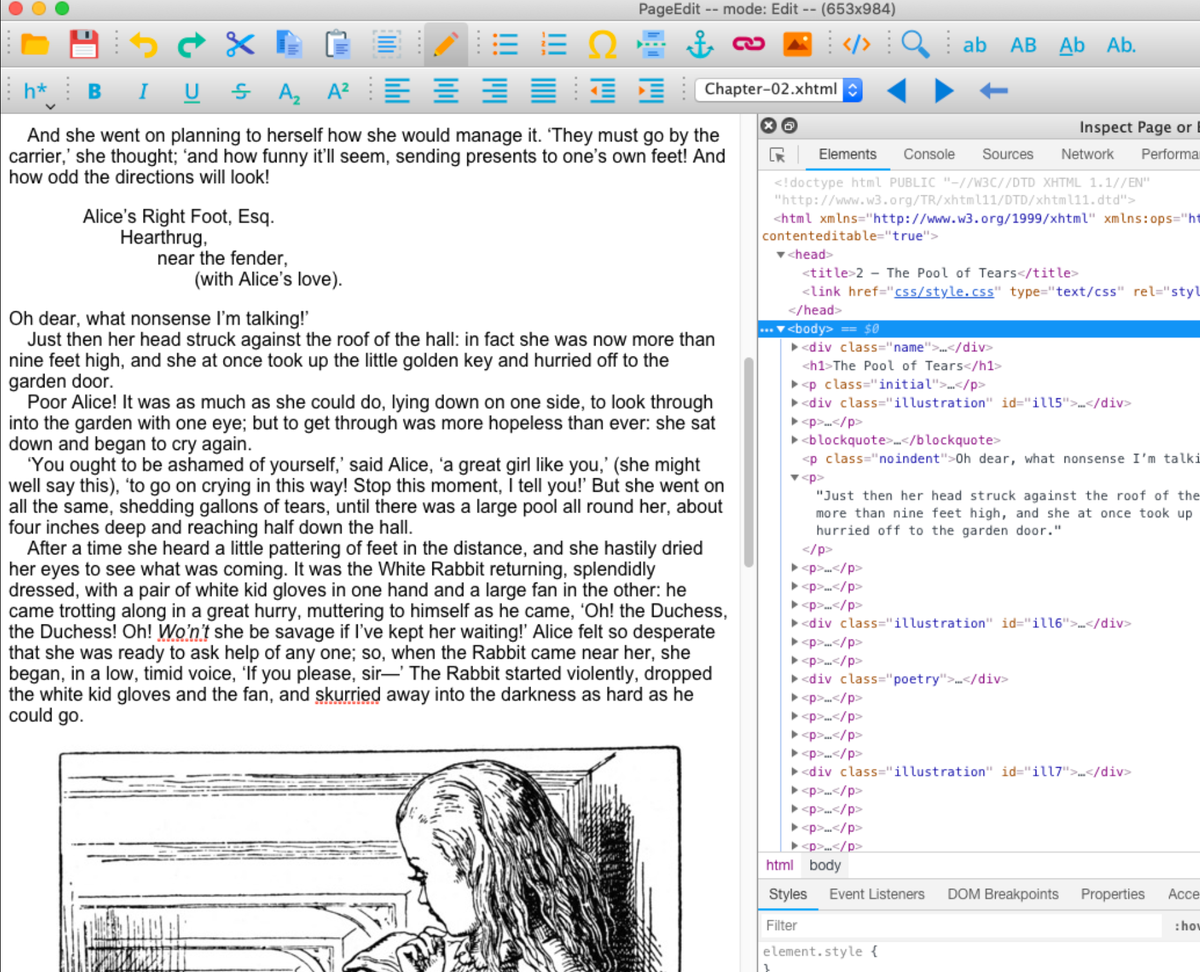This screenshot has height=972, width=1200.
Task: Change case to lowercase 'ab'
Action: (974, 45)
